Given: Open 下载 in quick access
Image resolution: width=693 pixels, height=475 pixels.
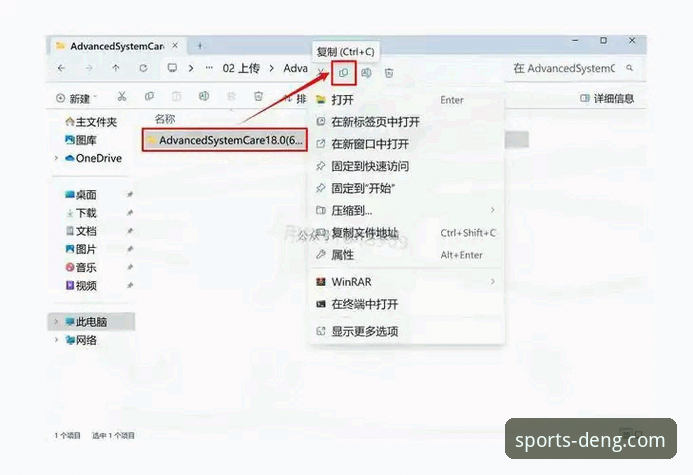Looking at the screenshot, I should tap(80, 213).
